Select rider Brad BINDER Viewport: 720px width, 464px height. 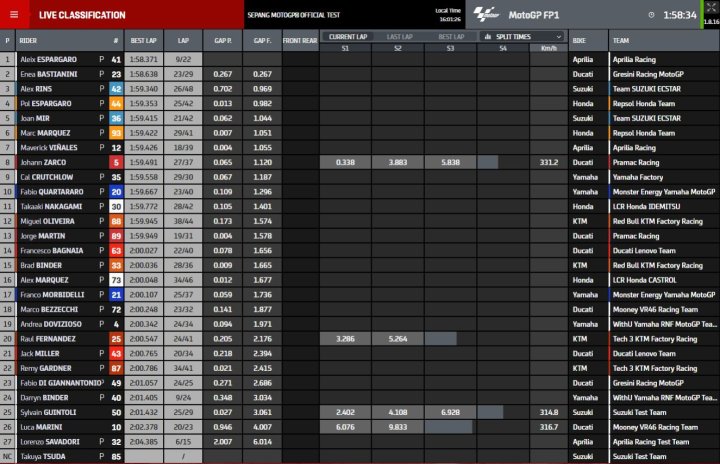click(x=41, y=265)
